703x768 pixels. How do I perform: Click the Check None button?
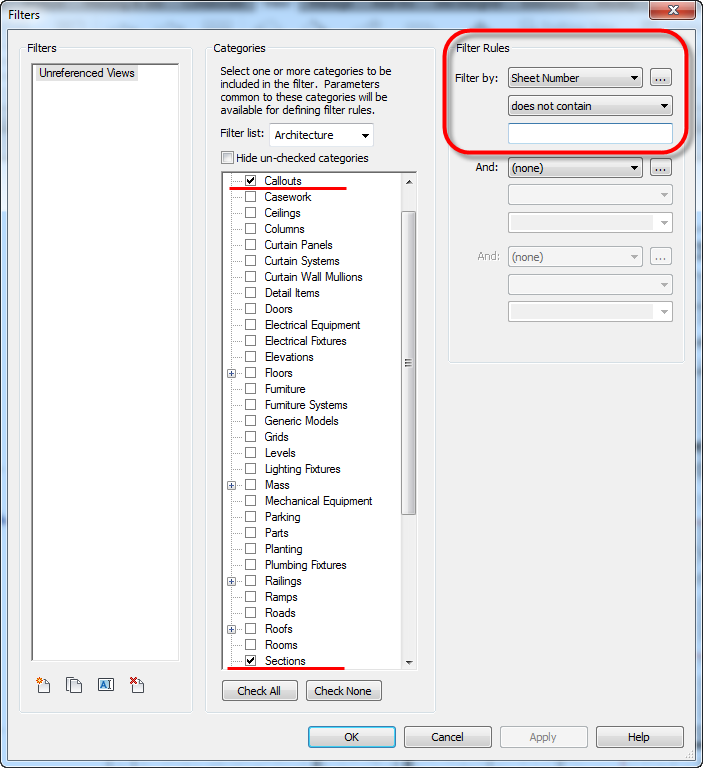[x=343, y=691]
